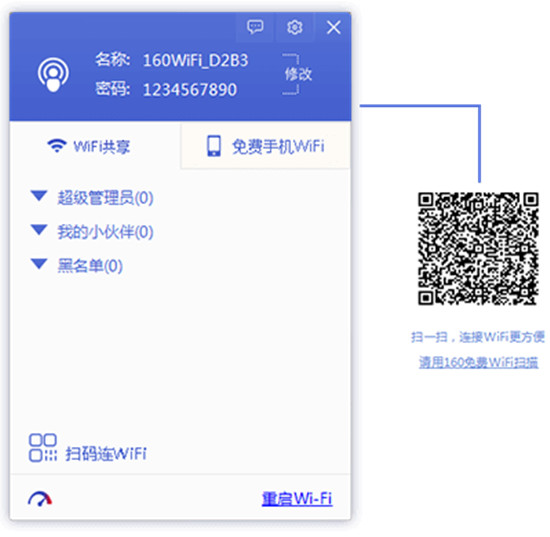Image resolution: width=550 pixels, height=537 pixels.
Task: Select the 黑名单(0) list label
Action: 90,266
